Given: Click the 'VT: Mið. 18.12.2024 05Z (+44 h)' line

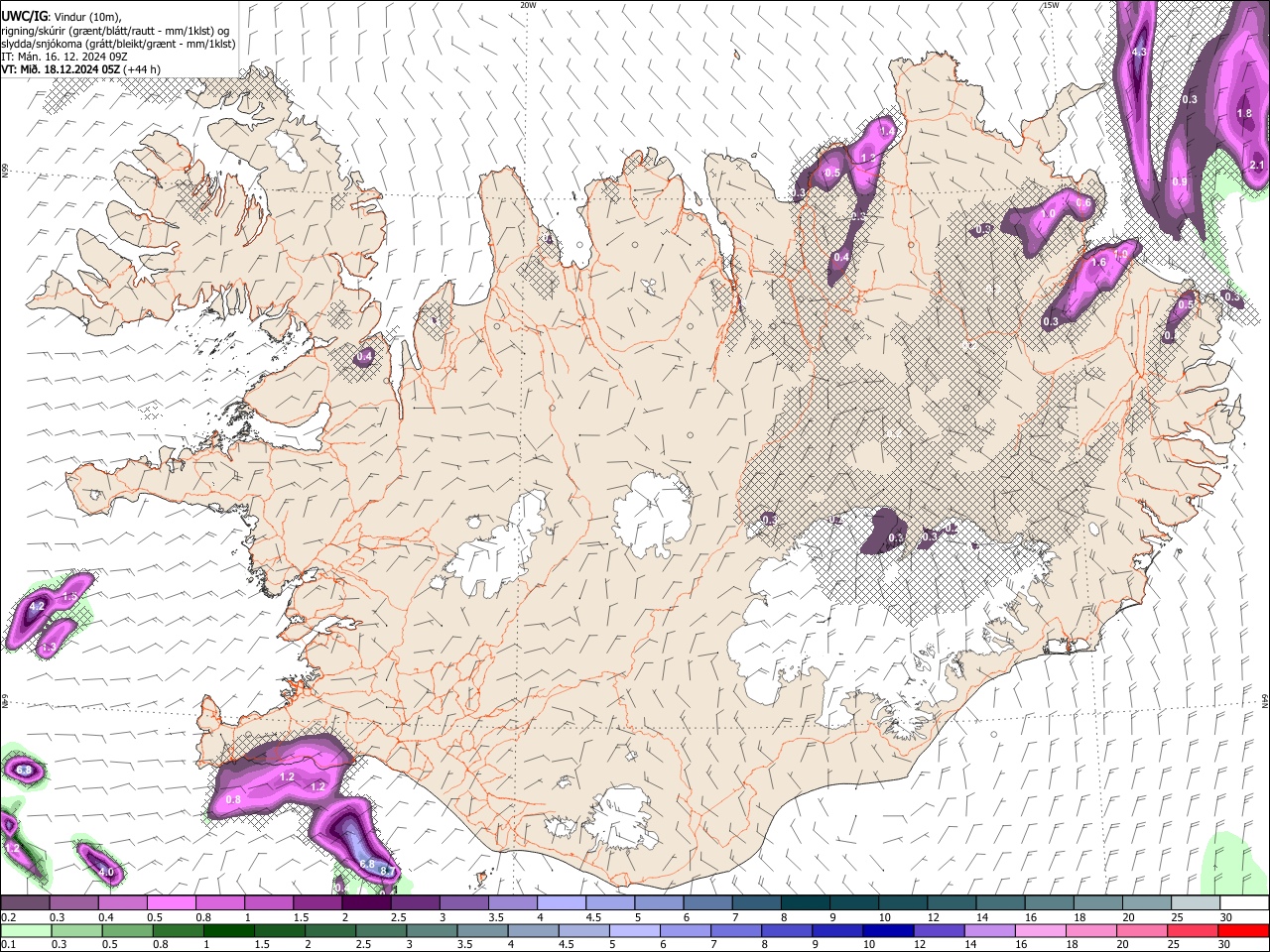Looking at the screenshot, I should (x=81, y=69).
